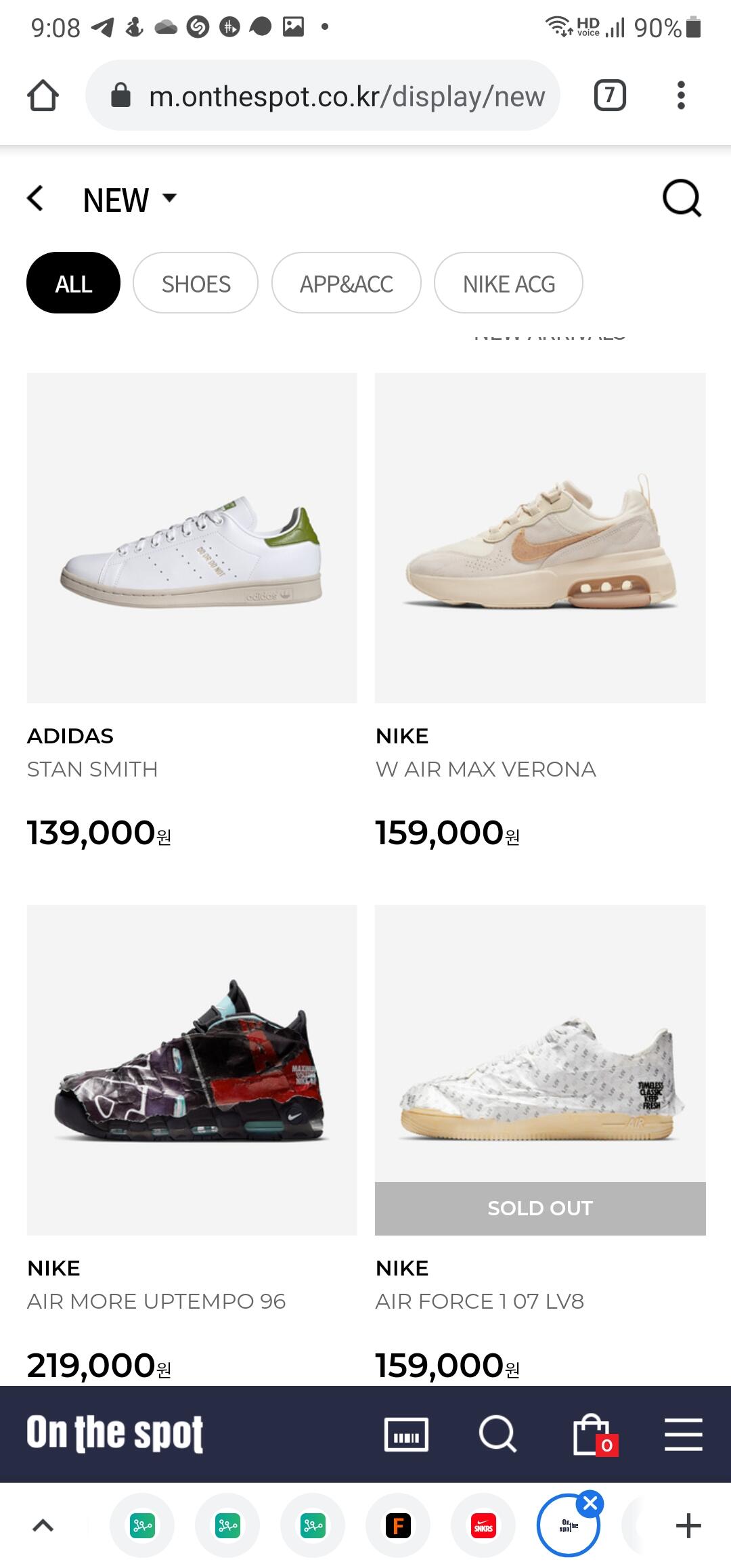Add a new tab with plus icon
The height and width of the screenshot is (1568, 731).
tap(688, 1525)
